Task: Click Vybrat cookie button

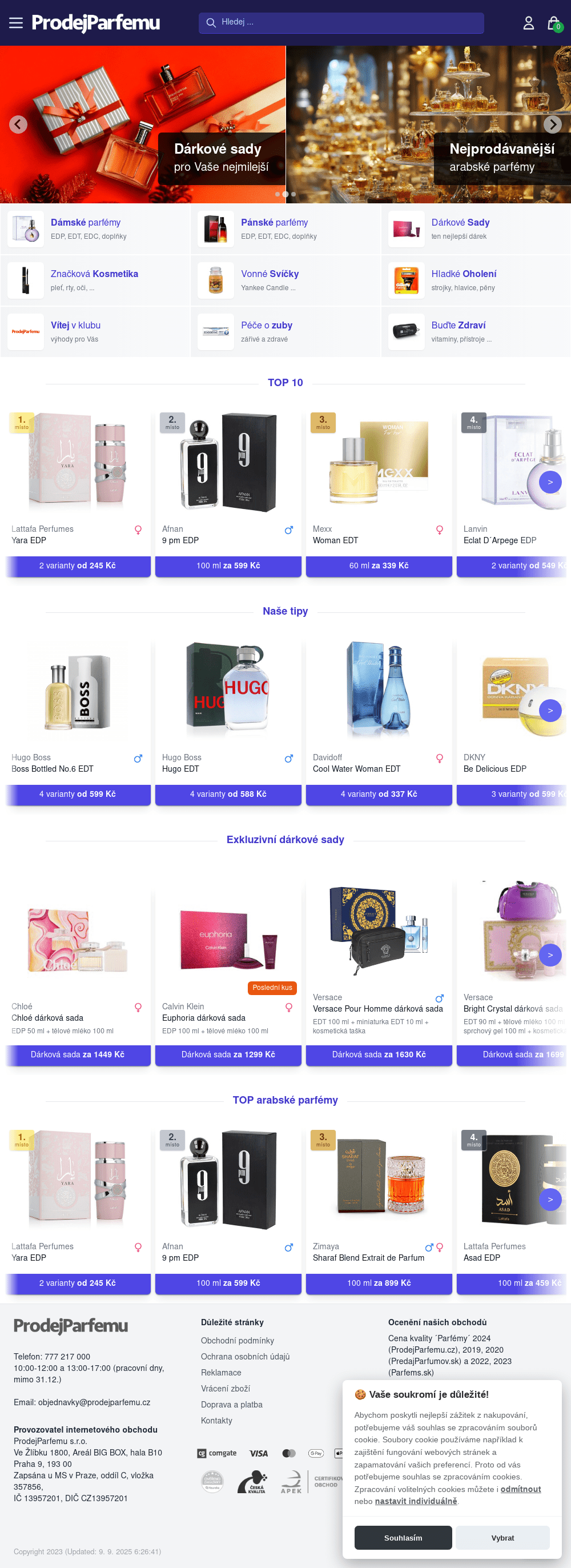Action: [x=502, y=1537]
